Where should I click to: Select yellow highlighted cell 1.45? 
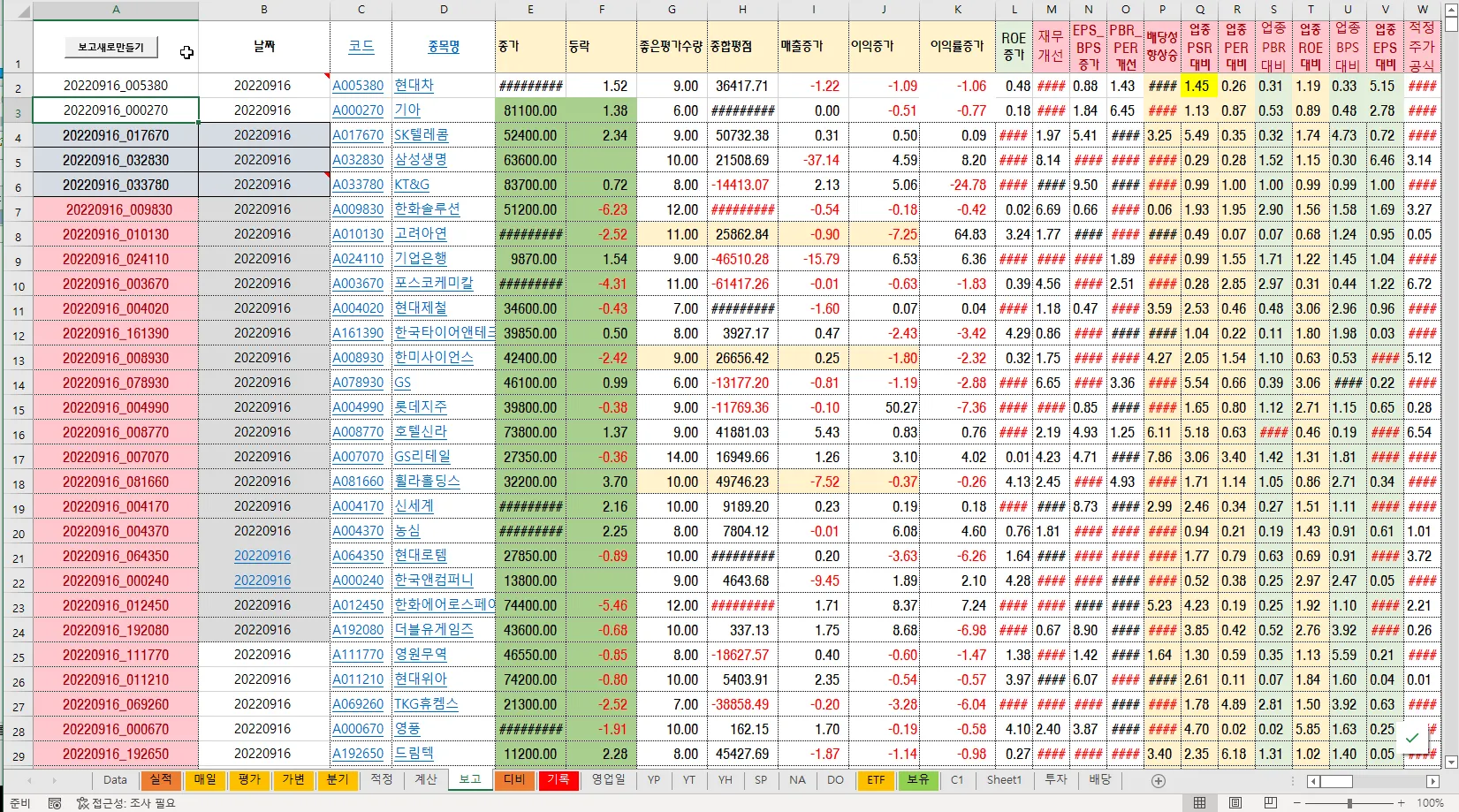(x=1198, y=86)
